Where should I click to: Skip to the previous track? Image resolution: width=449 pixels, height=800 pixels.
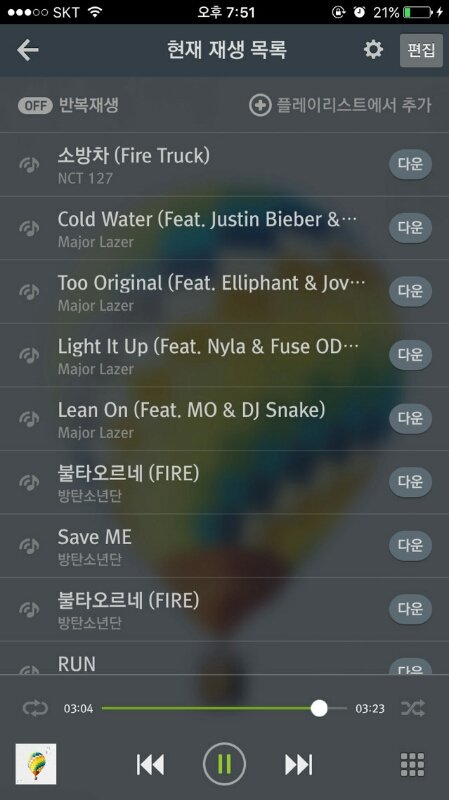[x=150, y=764]
